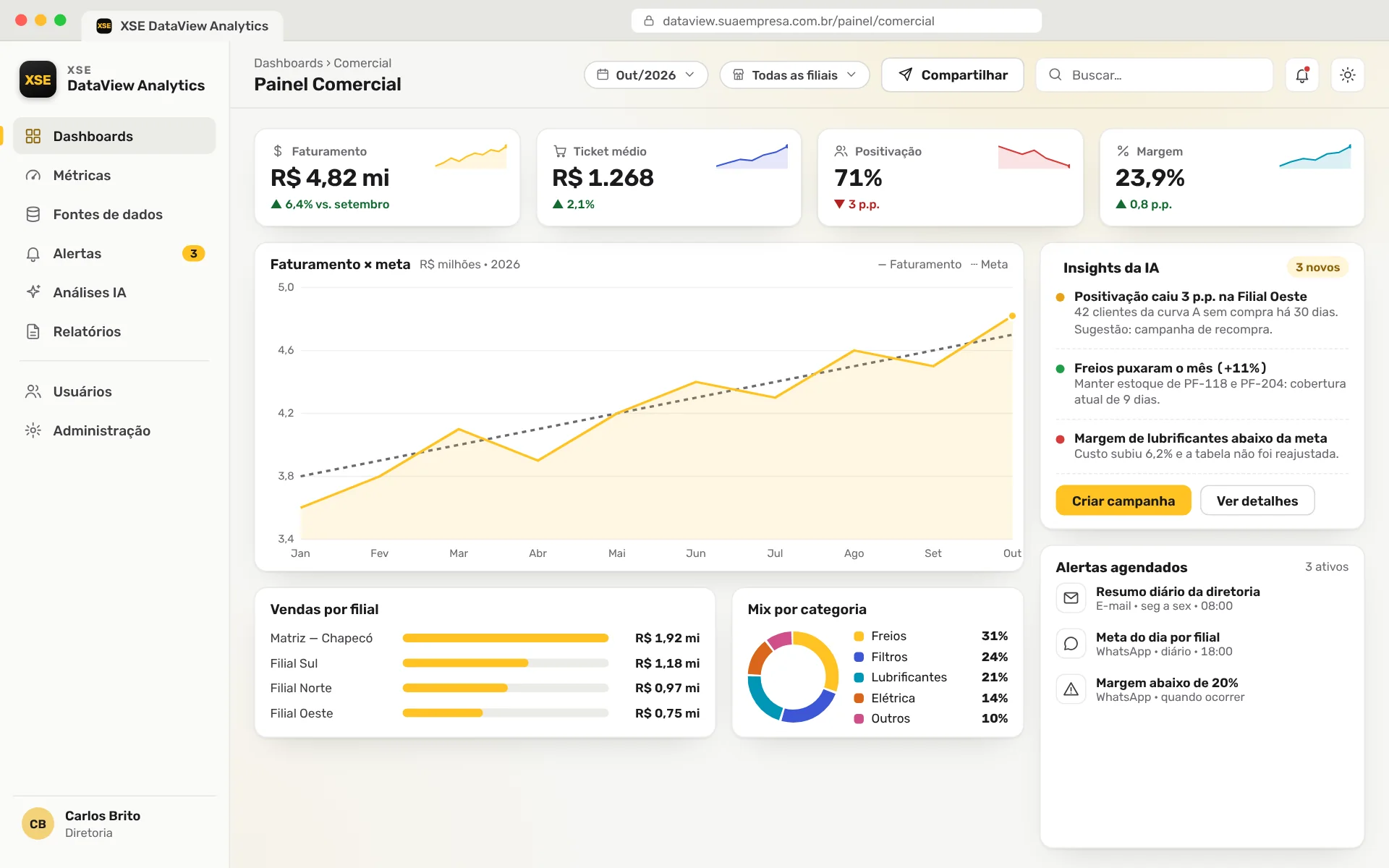The width and height of the screenshot is (1389, 868).
Task: Click the Lubrificantes teal legend swatch
Action: pyautogui.click(x=859, y=677)
